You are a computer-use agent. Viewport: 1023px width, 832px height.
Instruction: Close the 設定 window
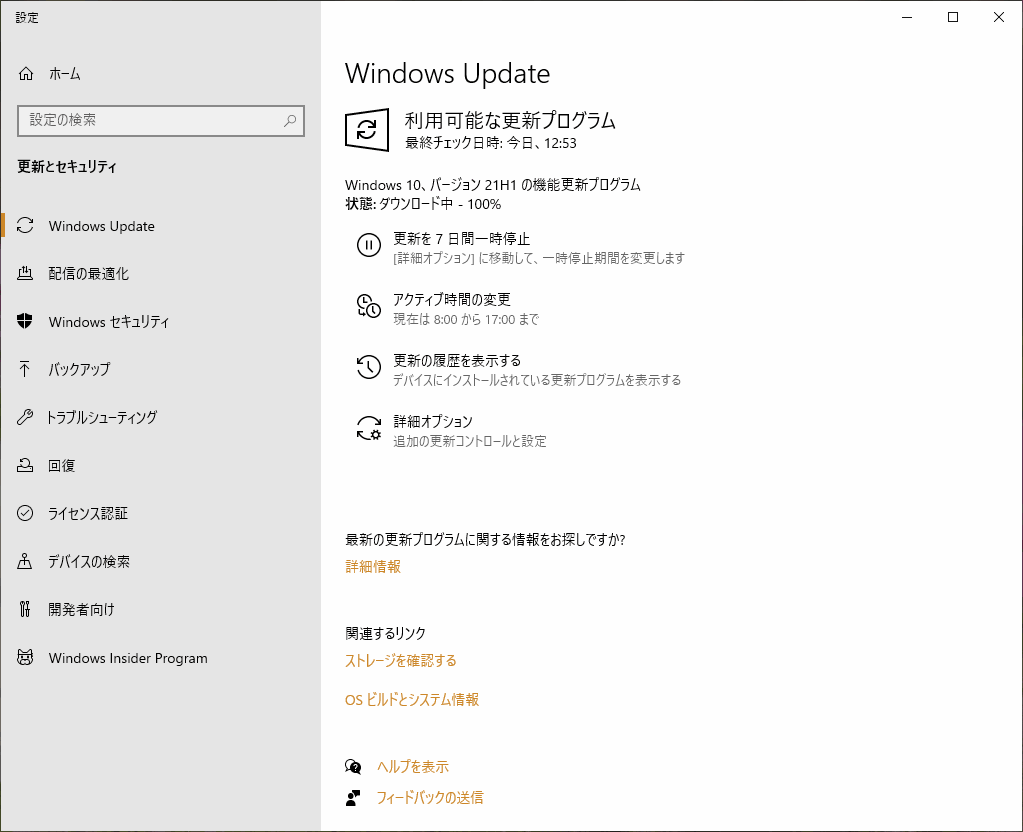(x=998, y=18)
